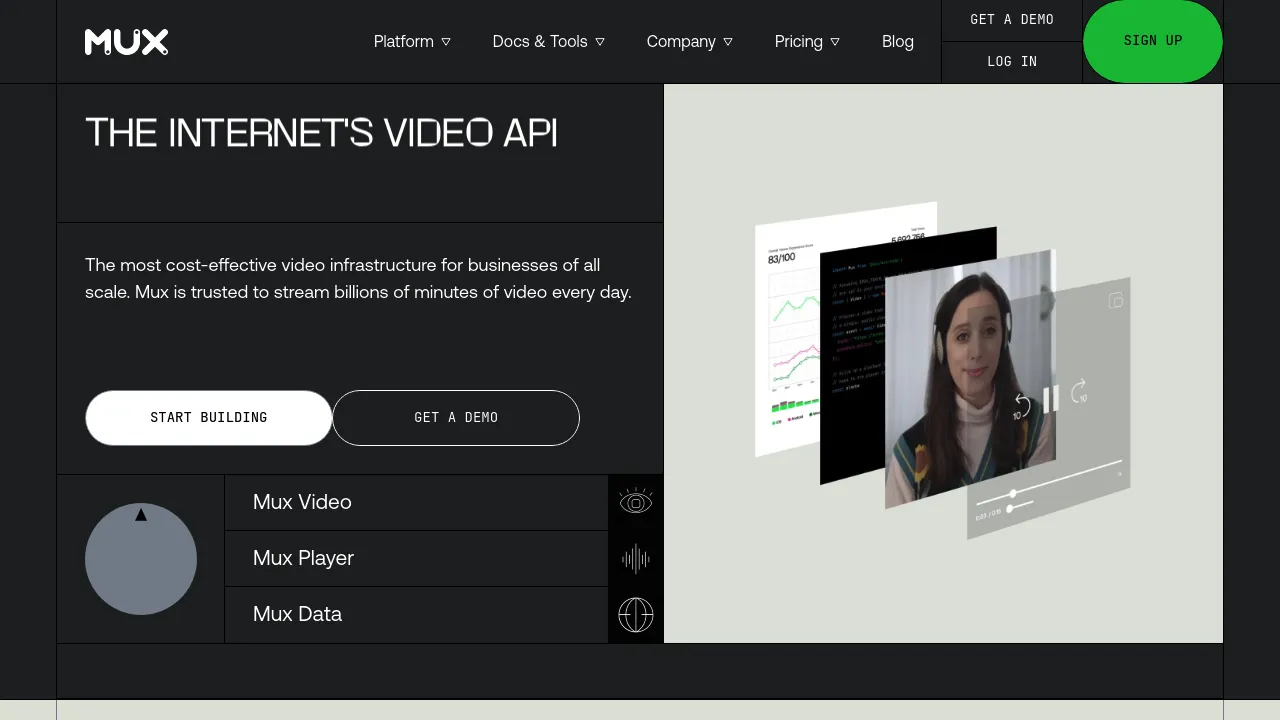
Task: Click the video progress slider
Action: (1049, 483)
